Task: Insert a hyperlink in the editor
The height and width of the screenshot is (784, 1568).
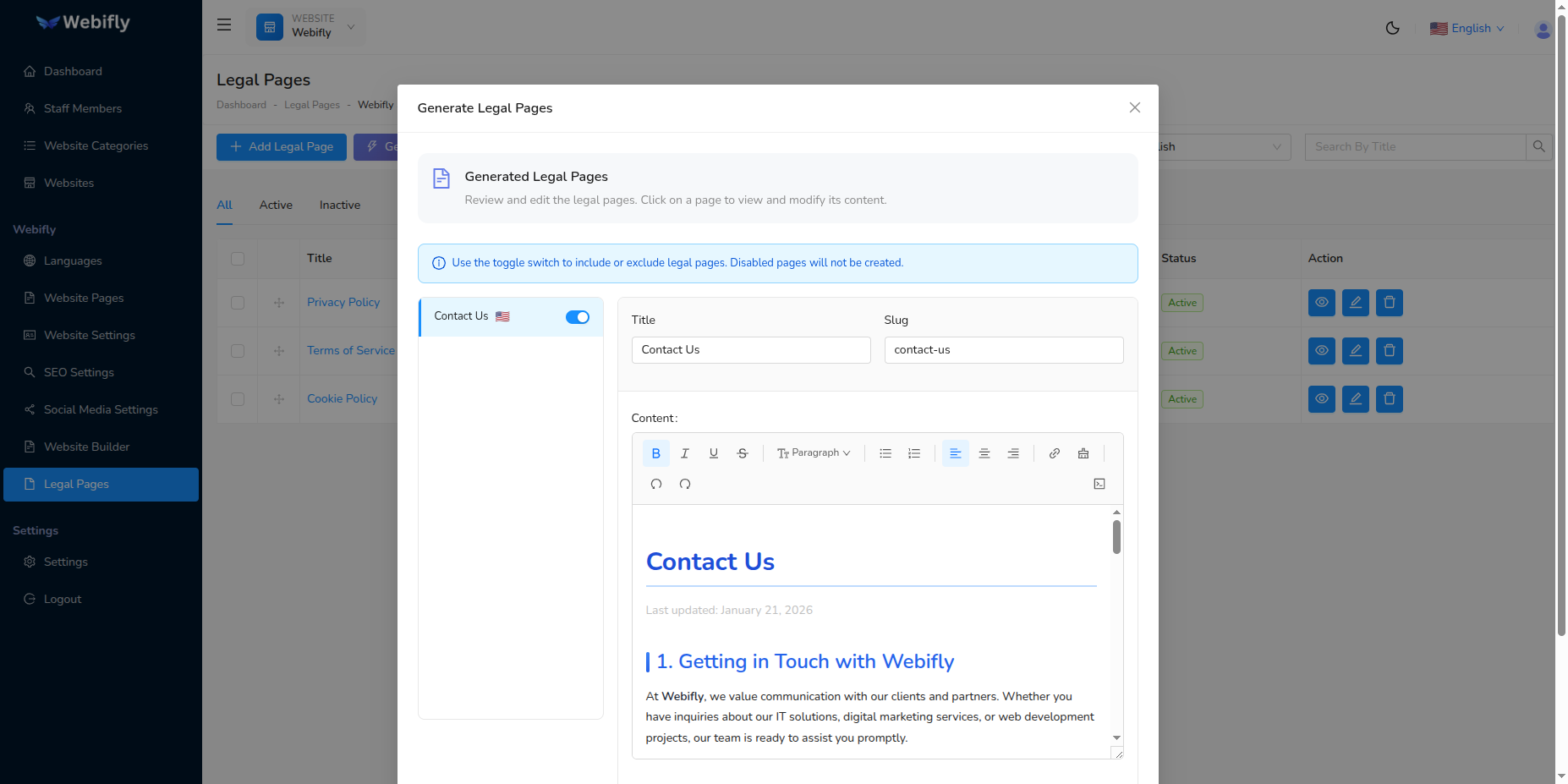Action: [1054, 452]
